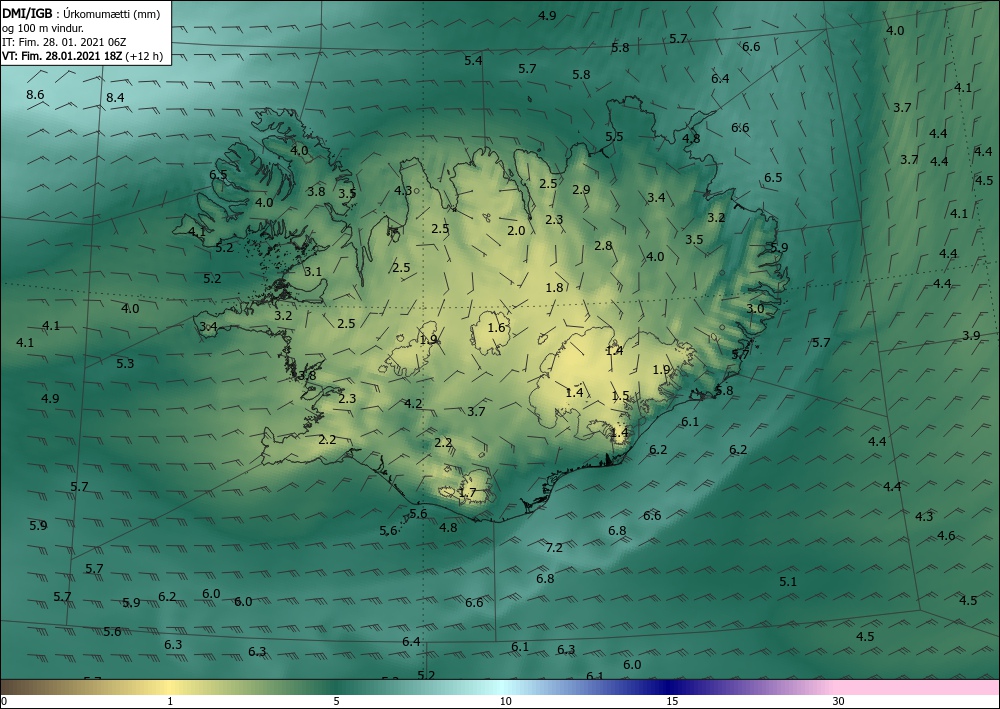The height and width of the screenshot is (709, 1000).
Task: Click the 7.2 value south of Iceland
Action: (554, 547)
